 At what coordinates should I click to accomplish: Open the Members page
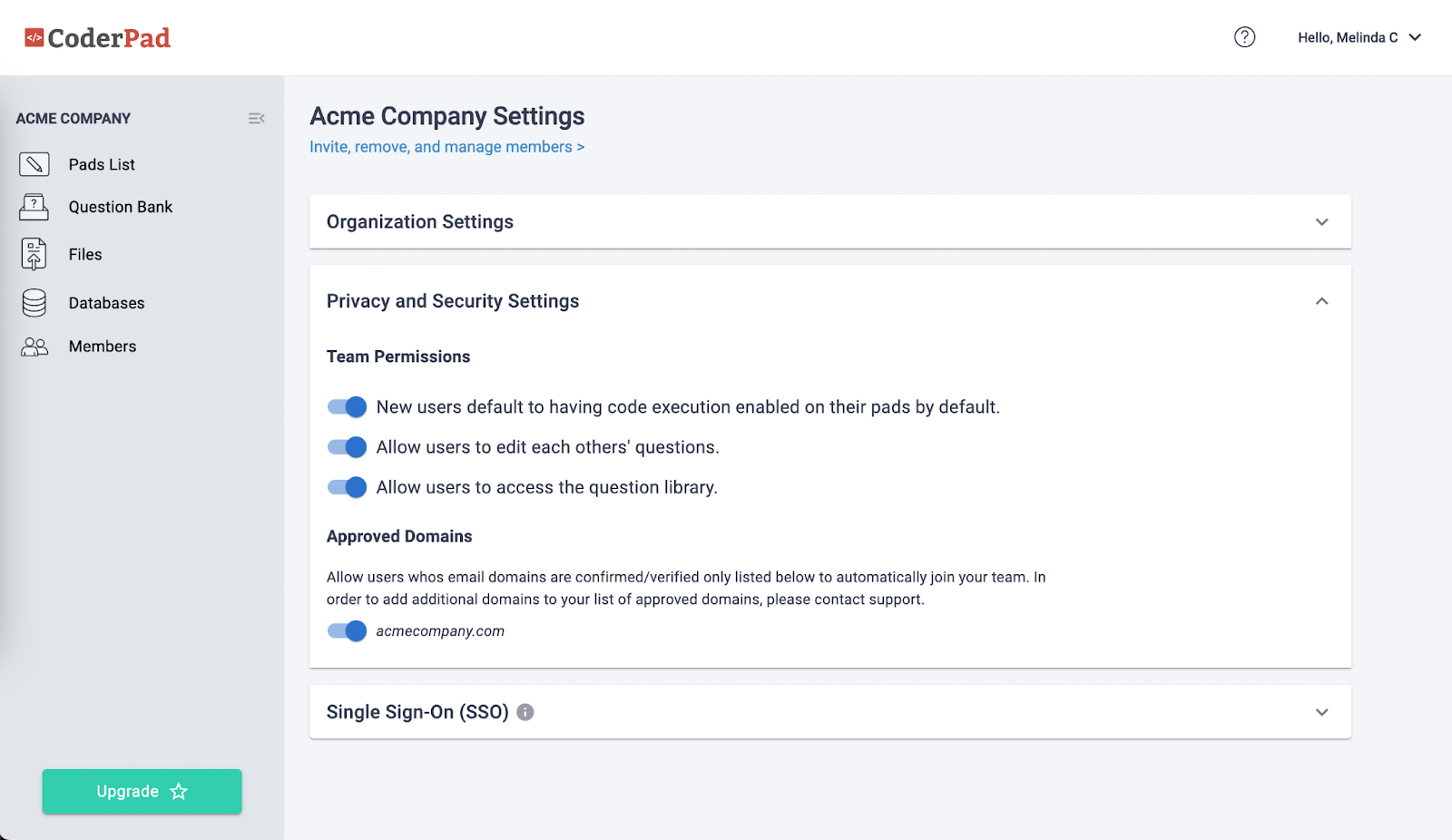click(103, 347)
